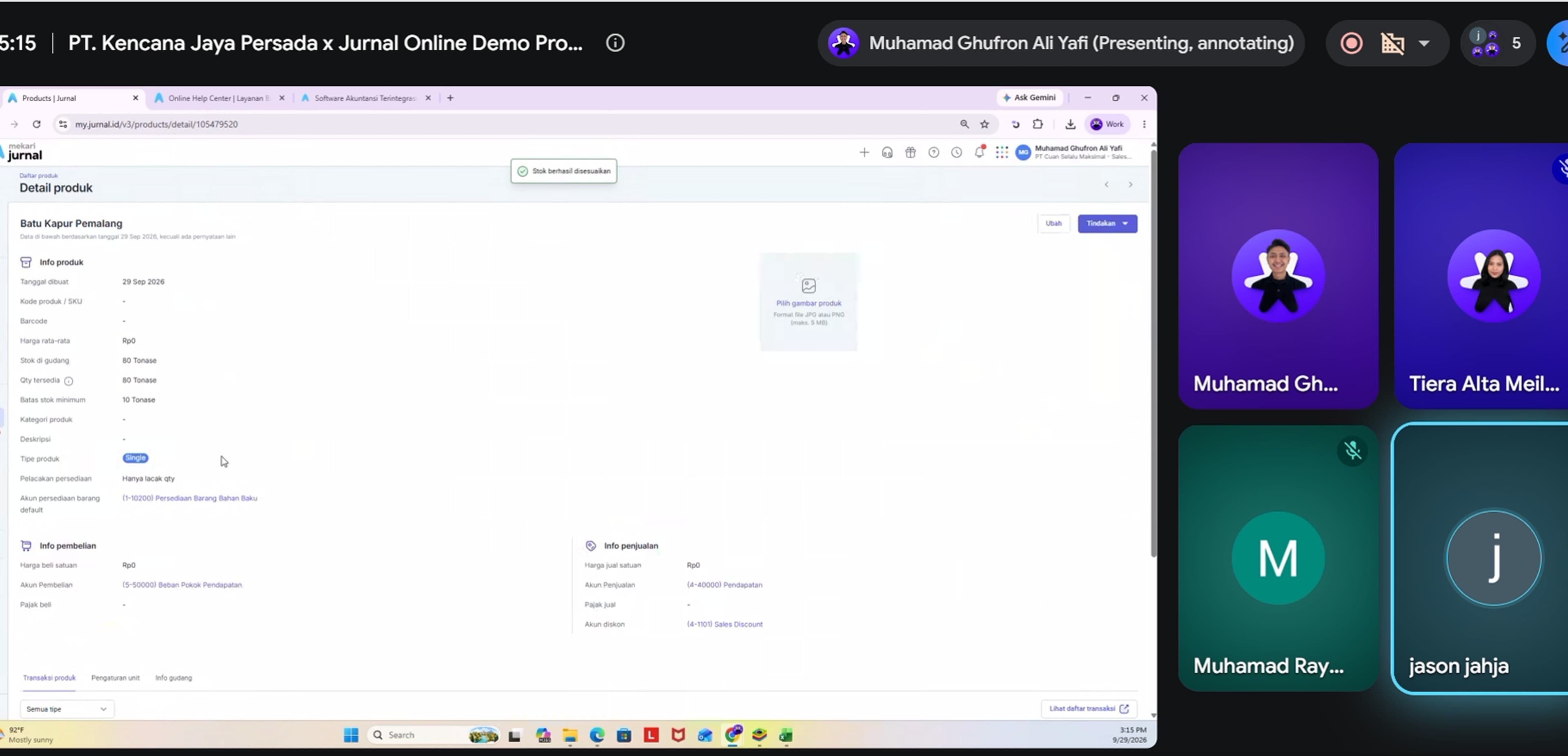
Task: Open the (4-40000) Pendapatan link
Action: 724,585
